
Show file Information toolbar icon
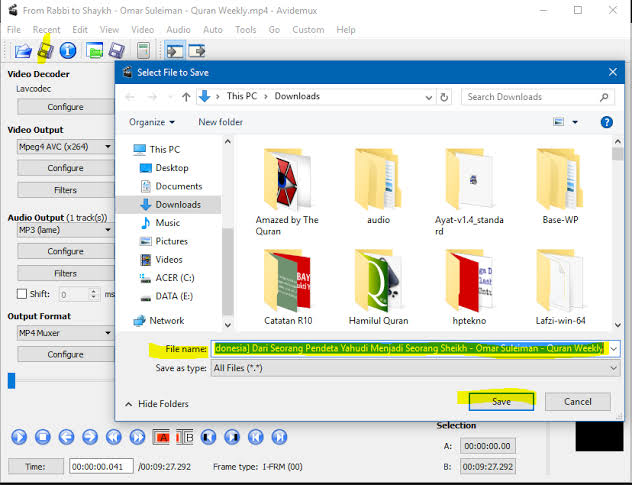coord(68,50)
